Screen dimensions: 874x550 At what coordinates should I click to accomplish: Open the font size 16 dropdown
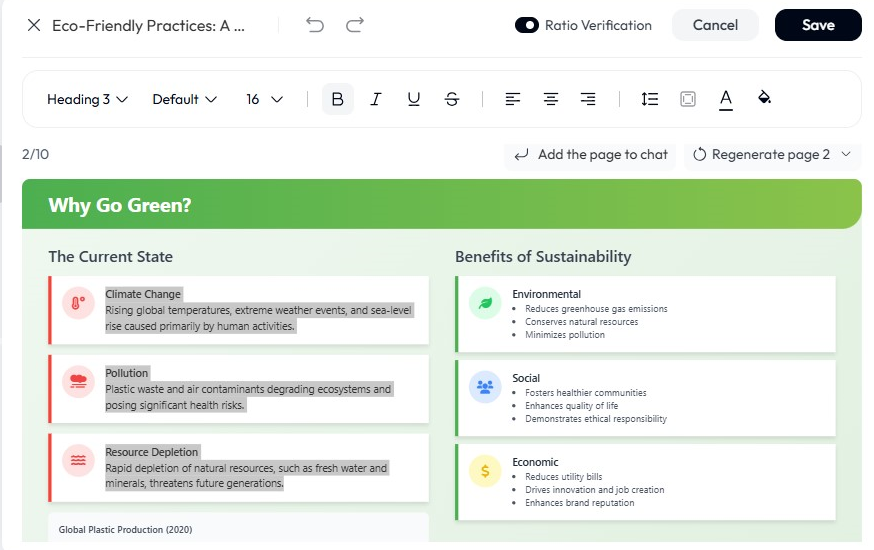pyautogui.click(x=264, y=99)
